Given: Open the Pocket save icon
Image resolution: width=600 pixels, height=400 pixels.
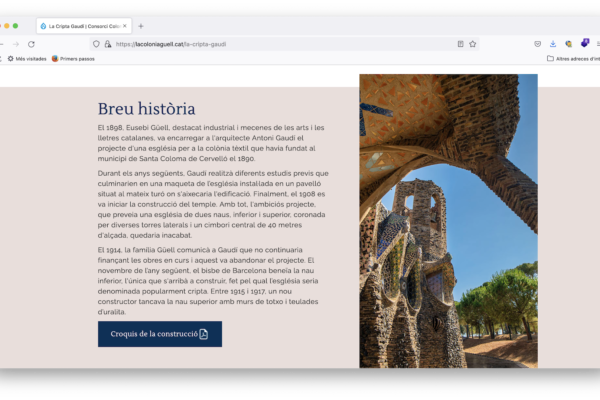Looking at the screenshot, I should 538,44.
